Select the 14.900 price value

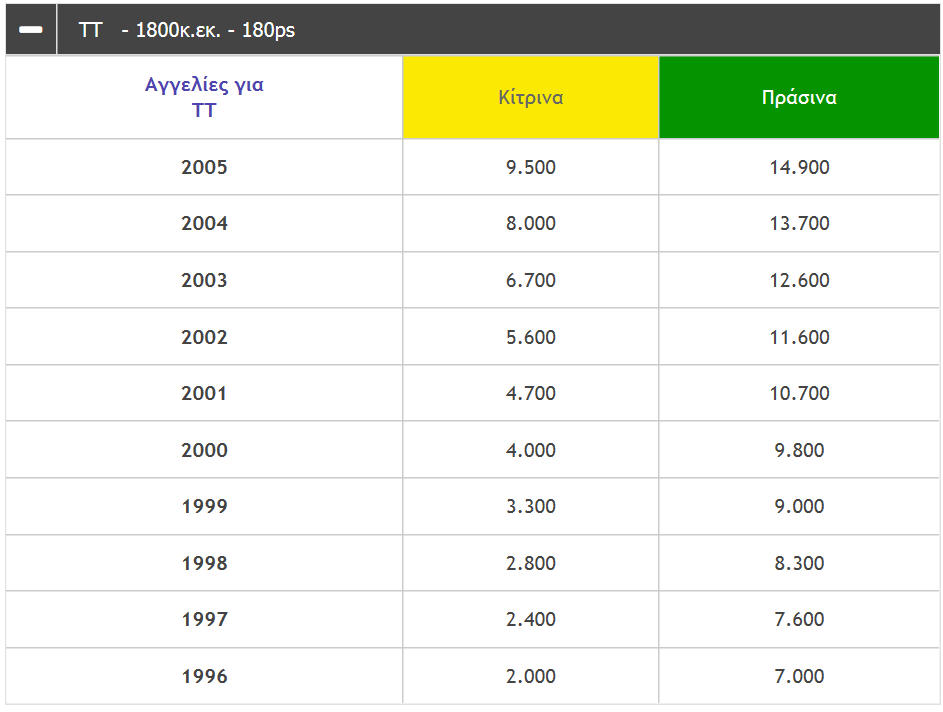point(799,167)
